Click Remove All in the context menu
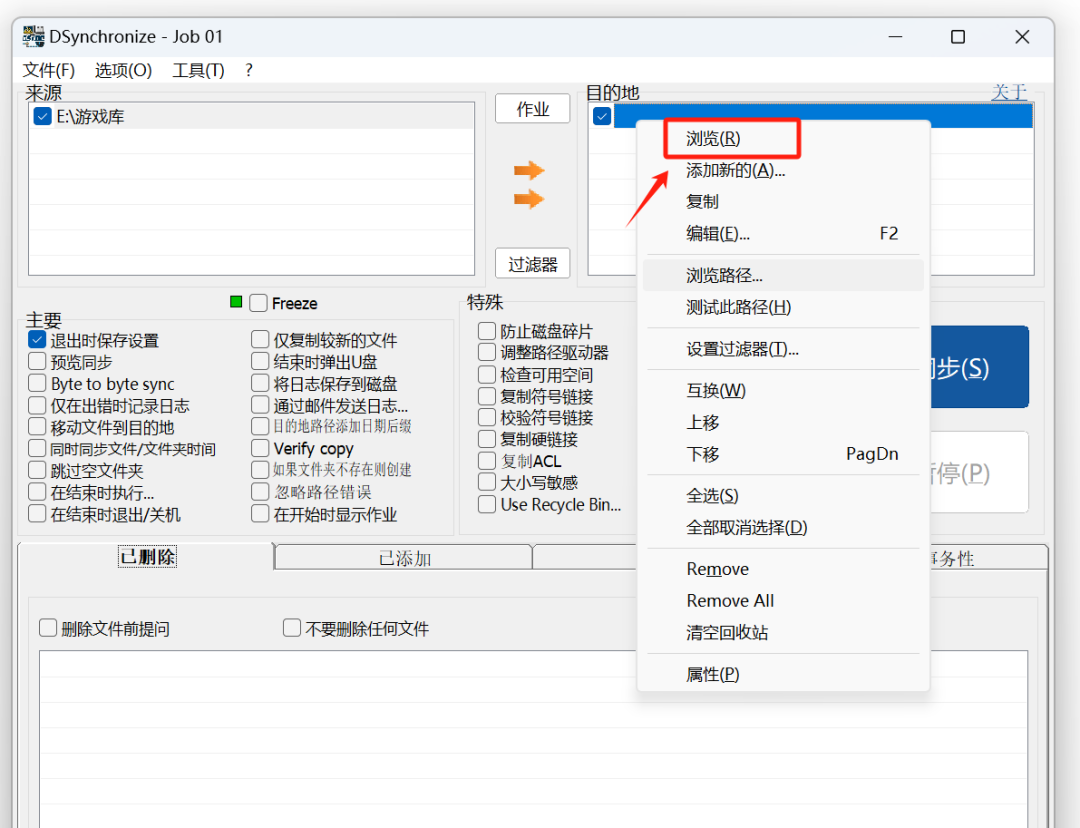 point(783,601)
